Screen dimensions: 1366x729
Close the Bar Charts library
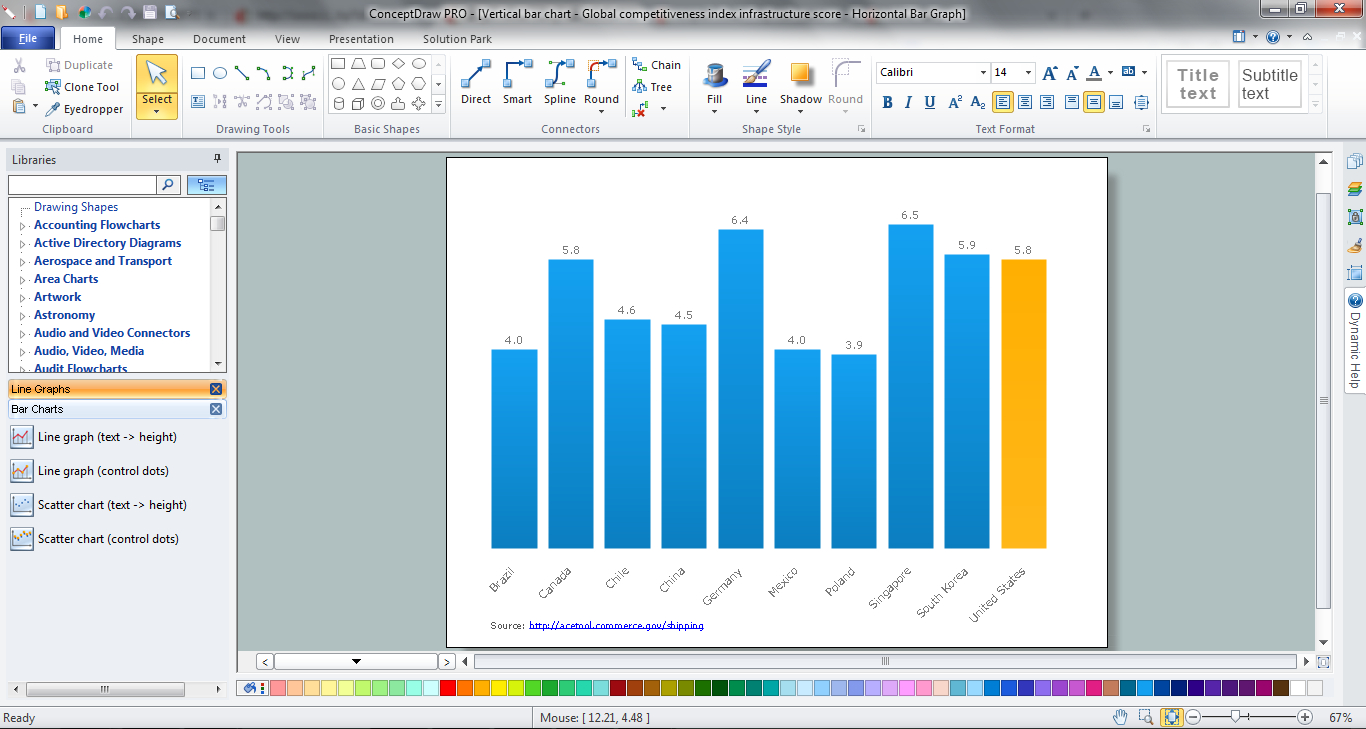pyautogui.click(x=216, y=409)
